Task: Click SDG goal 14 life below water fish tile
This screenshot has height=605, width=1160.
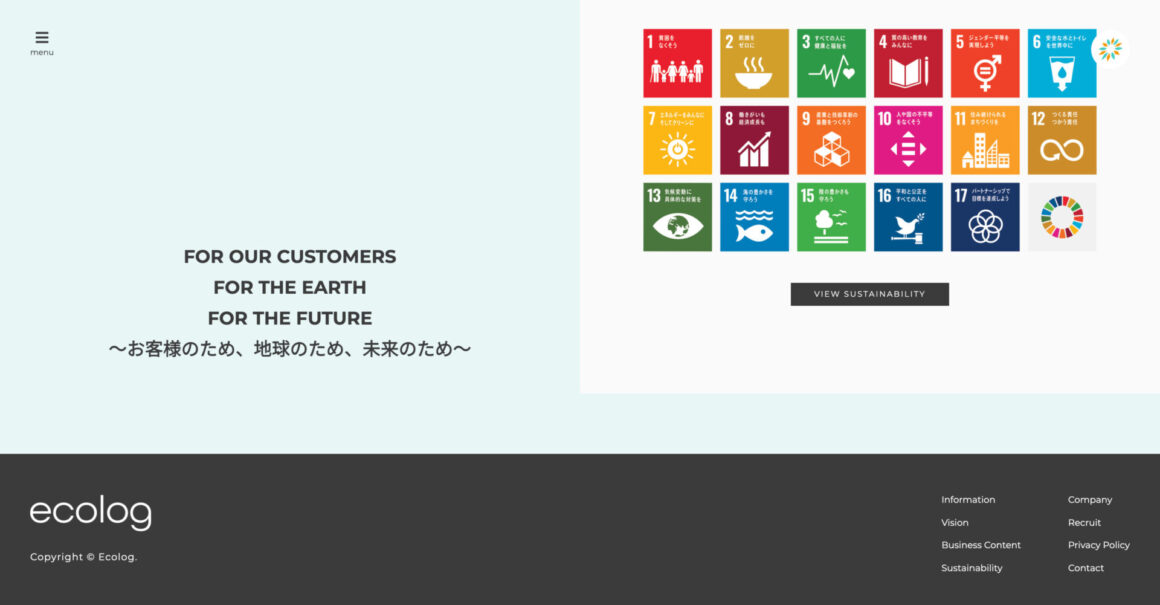Action: pyautogui.click(x=754, y=217)
